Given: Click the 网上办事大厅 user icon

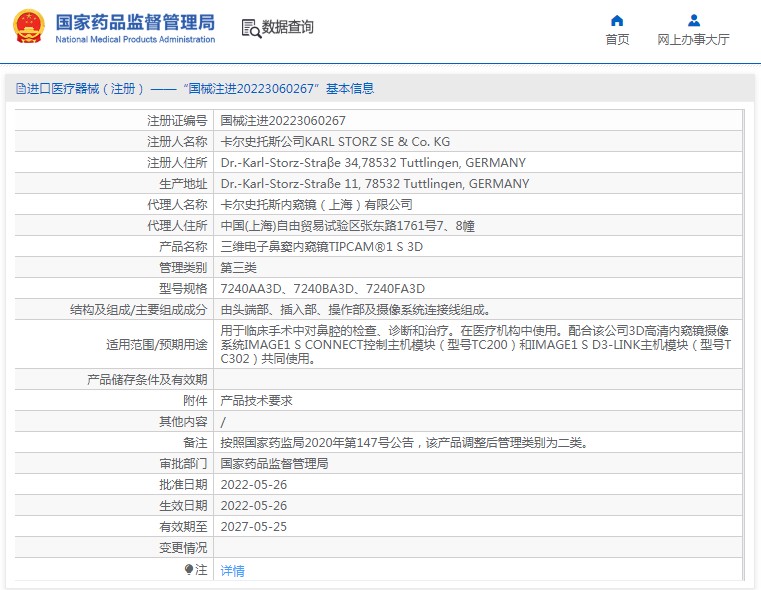Looking at the screenshot, I should 693,20.
